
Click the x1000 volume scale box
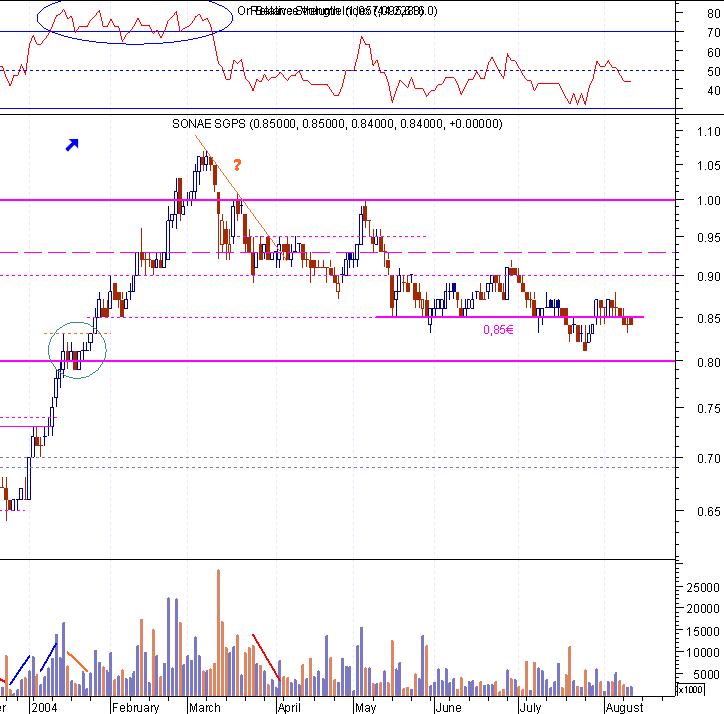690,690
